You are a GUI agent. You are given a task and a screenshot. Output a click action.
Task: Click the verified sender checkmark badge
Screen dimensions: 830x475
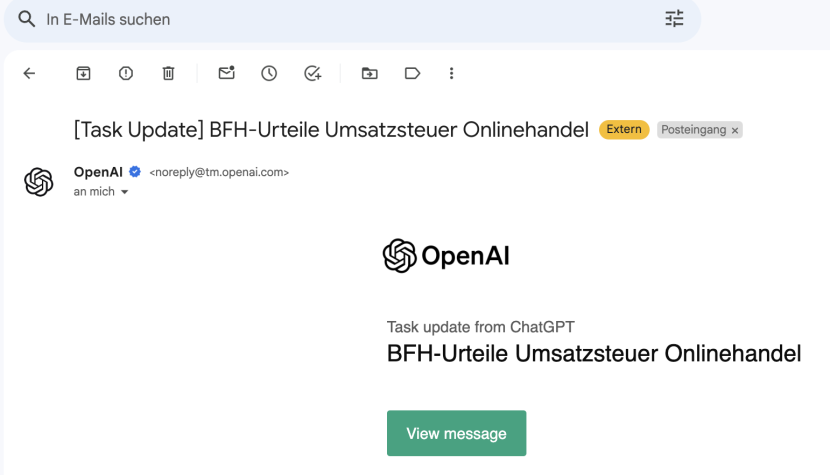click(x=135, y=172)
